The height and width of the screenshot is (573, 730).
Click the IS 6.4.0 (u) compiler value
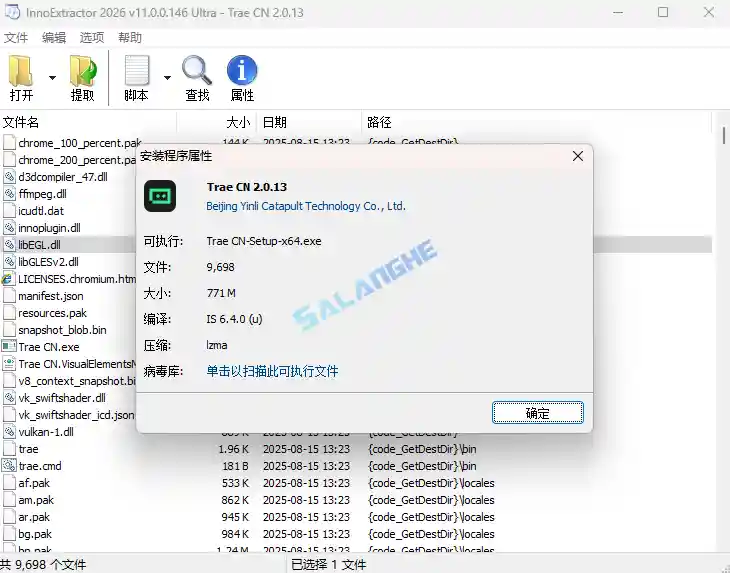(234, 319)
